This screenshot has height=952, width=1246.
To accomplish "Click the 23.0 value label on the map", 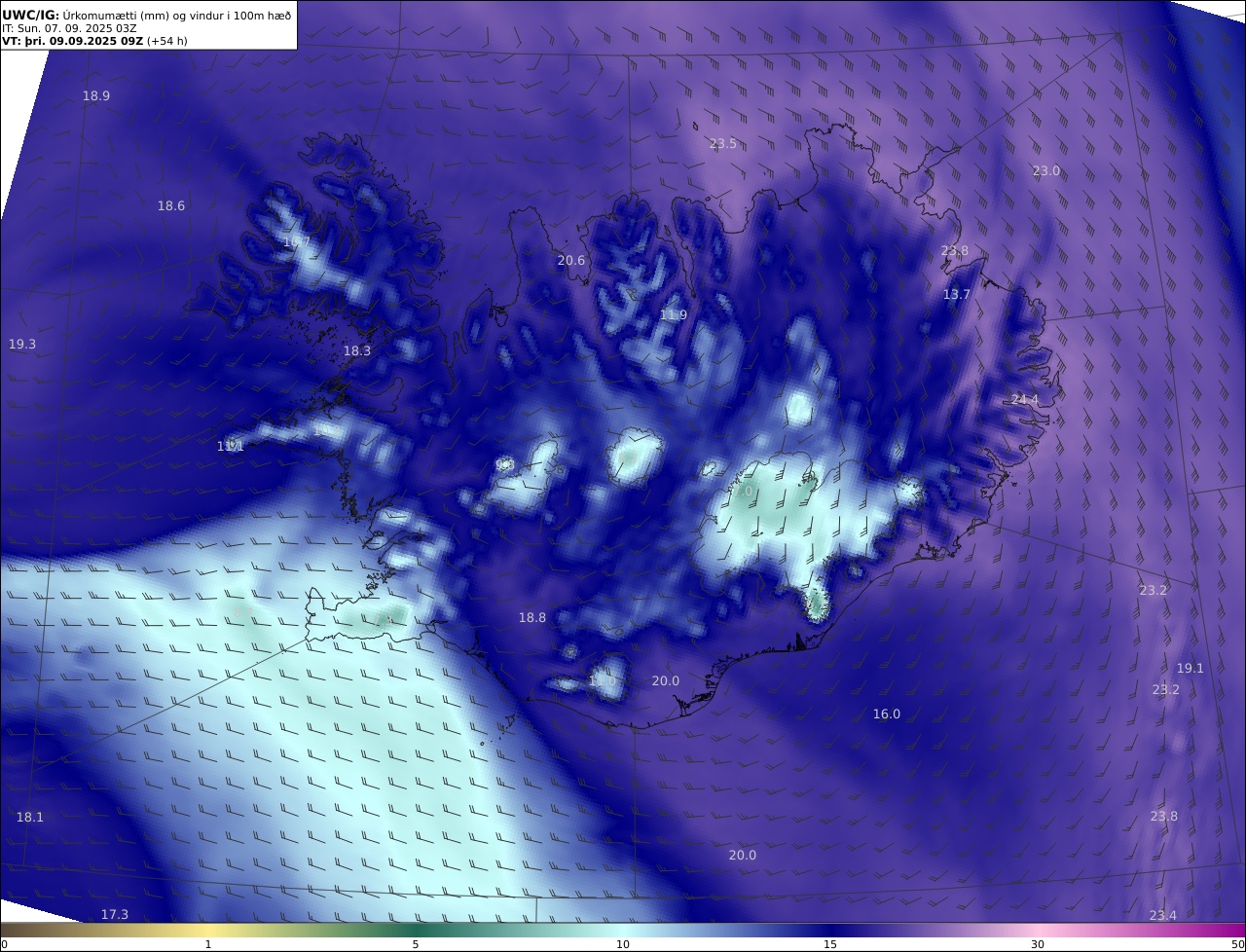I will pyautogui.click(x=1046, y=171).
